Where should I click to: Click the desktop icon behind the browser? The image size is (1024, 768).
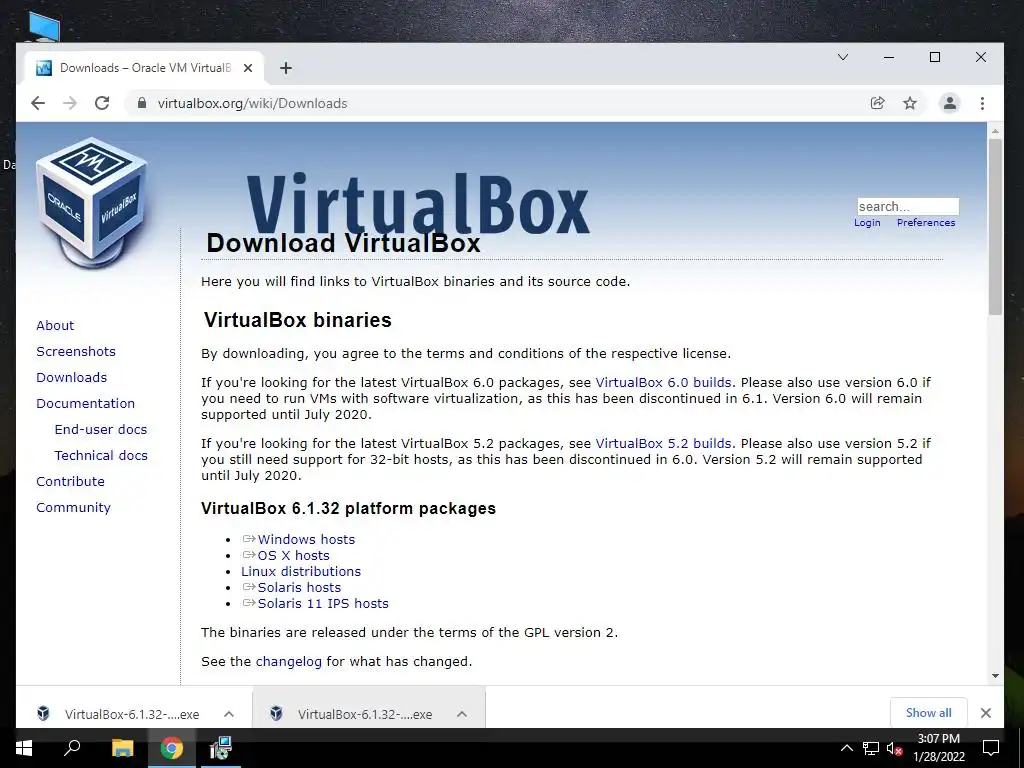click(x=44, y=27)
